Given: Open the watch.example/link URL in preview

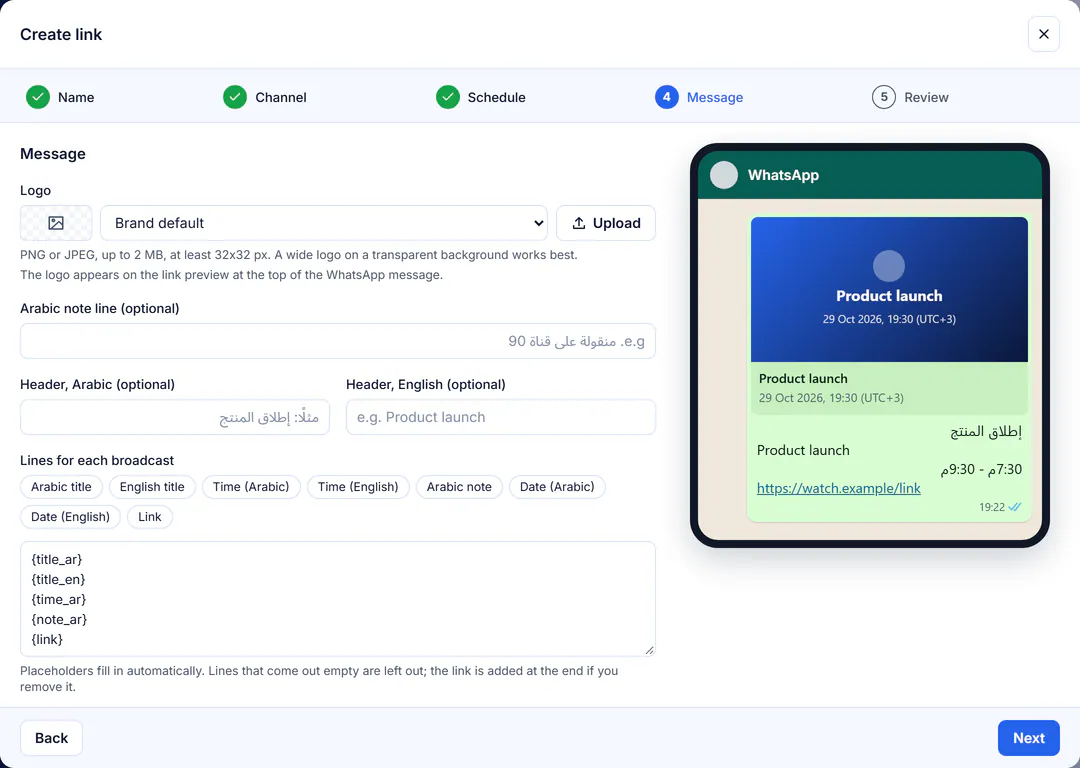Looking at the screenshot, I should tap(838, 488).
